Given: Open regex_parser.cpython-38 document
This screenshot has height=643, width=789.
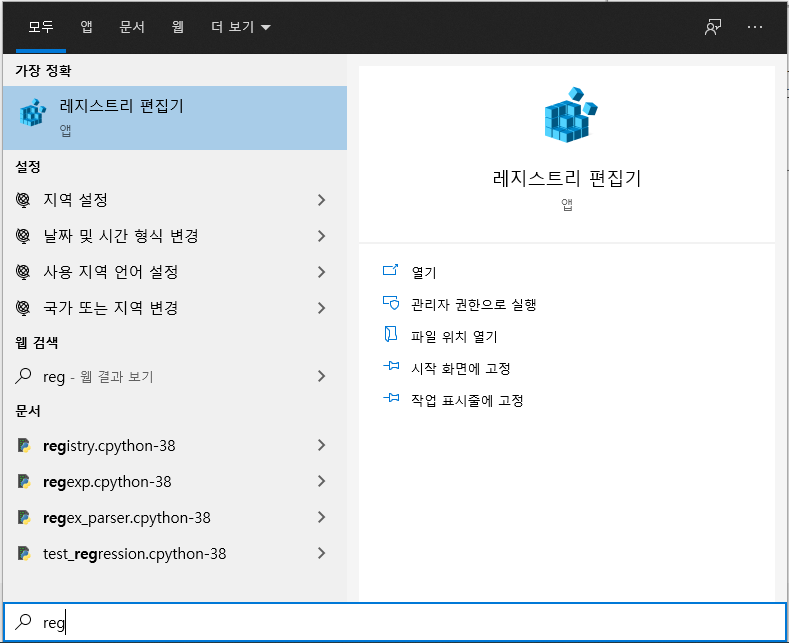Looking at the screenshot, I should 175,518.
